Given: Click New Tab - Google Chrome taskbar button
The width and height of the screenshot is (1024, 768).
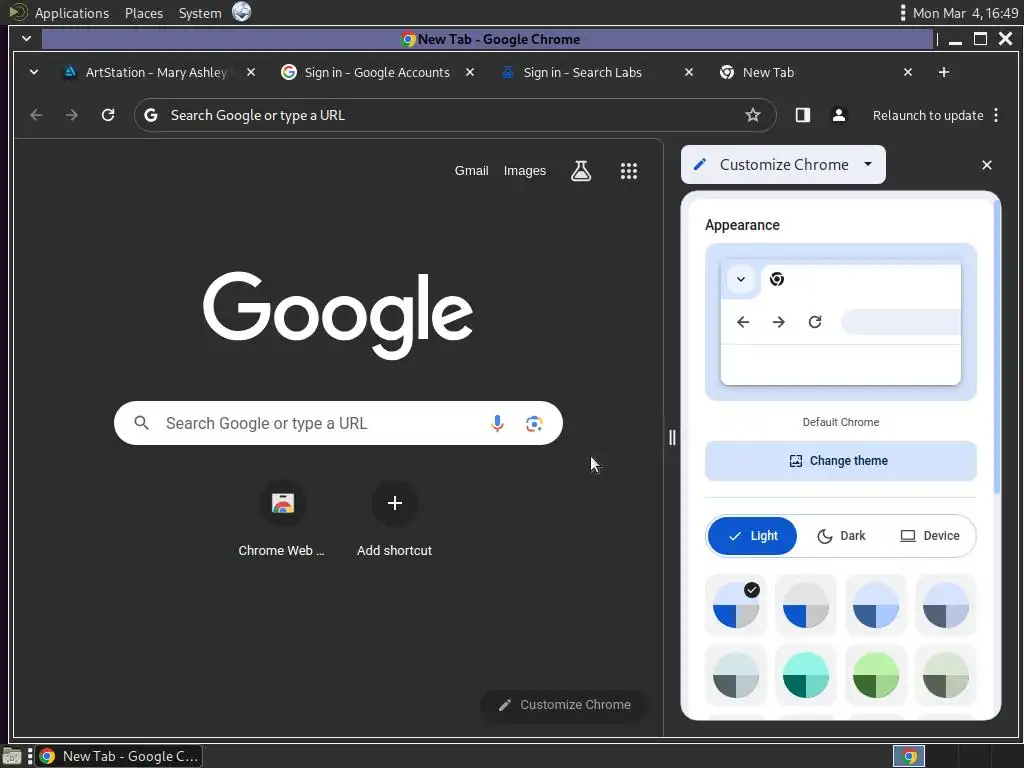Looking at the screenshot, I should [119, 756].
